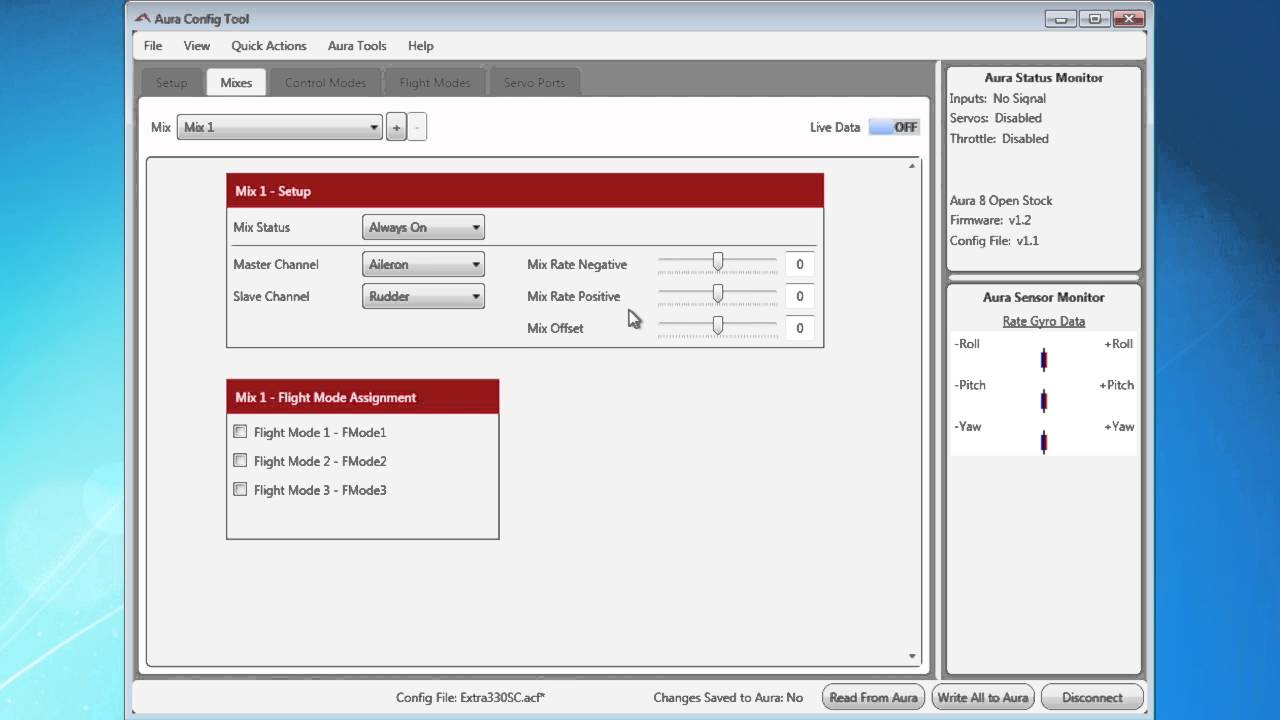
Task: Click the Mix Rate Negative value field
Action: pos(800,265)
